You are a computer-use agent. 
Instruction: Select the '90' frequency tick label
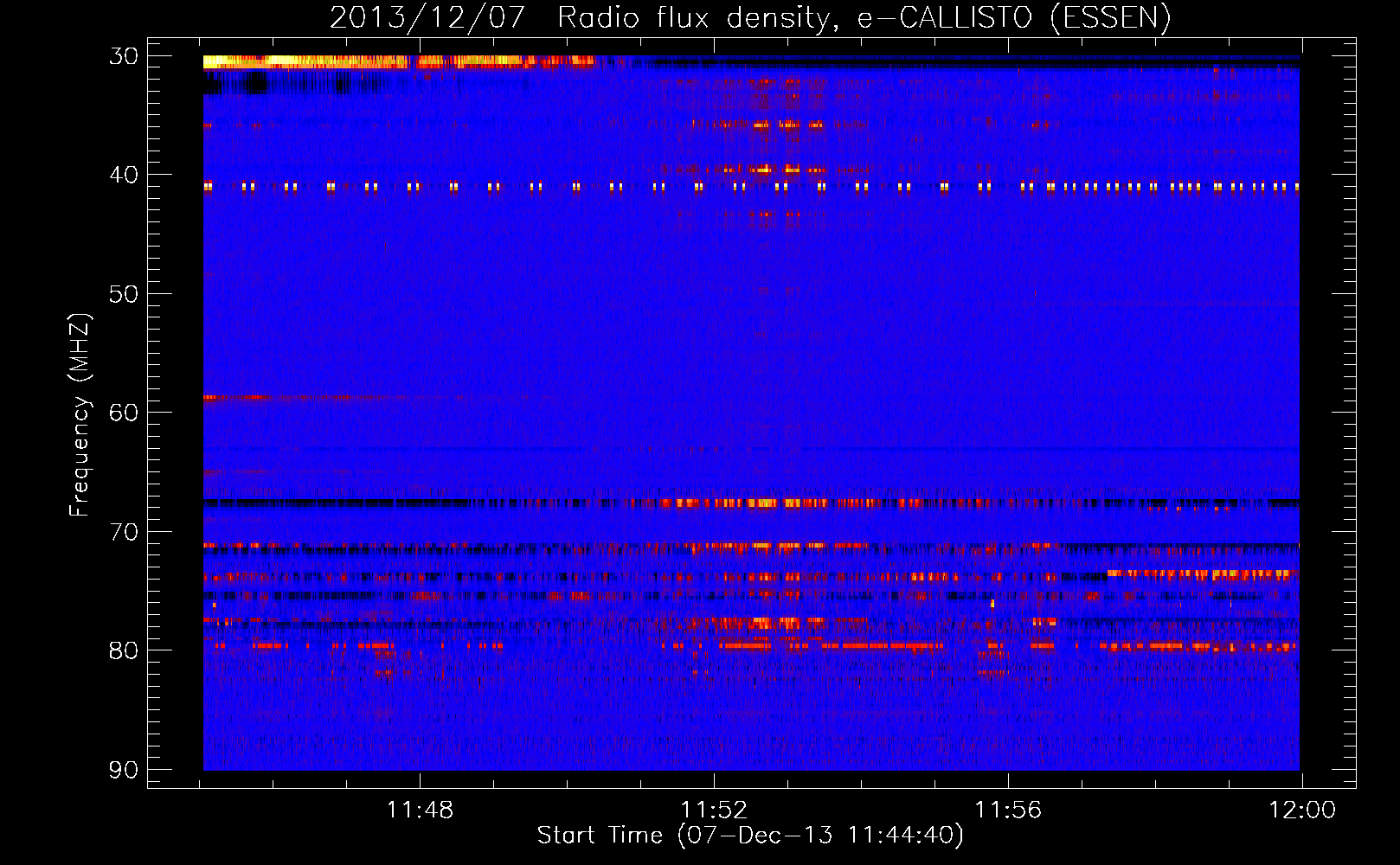pyautogui.click(x=124, y=769)
